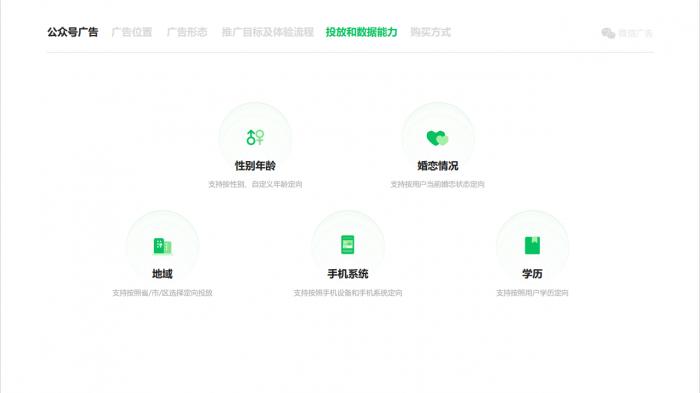This screenshot has height=393, width=700.
Task: Switch to 推广目标及体验流程 tab
Action: (268, 32)
